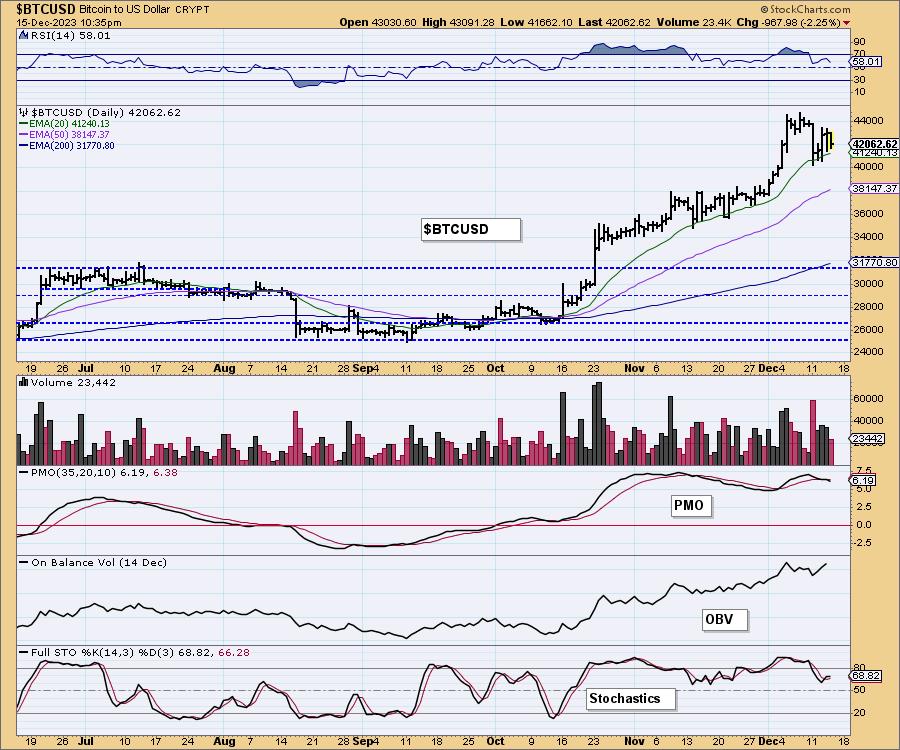The height and width of the screenshot is (750, 900).
Task: Click the Chg -967.98 (-2.25%) value
Action: [789, 22]
